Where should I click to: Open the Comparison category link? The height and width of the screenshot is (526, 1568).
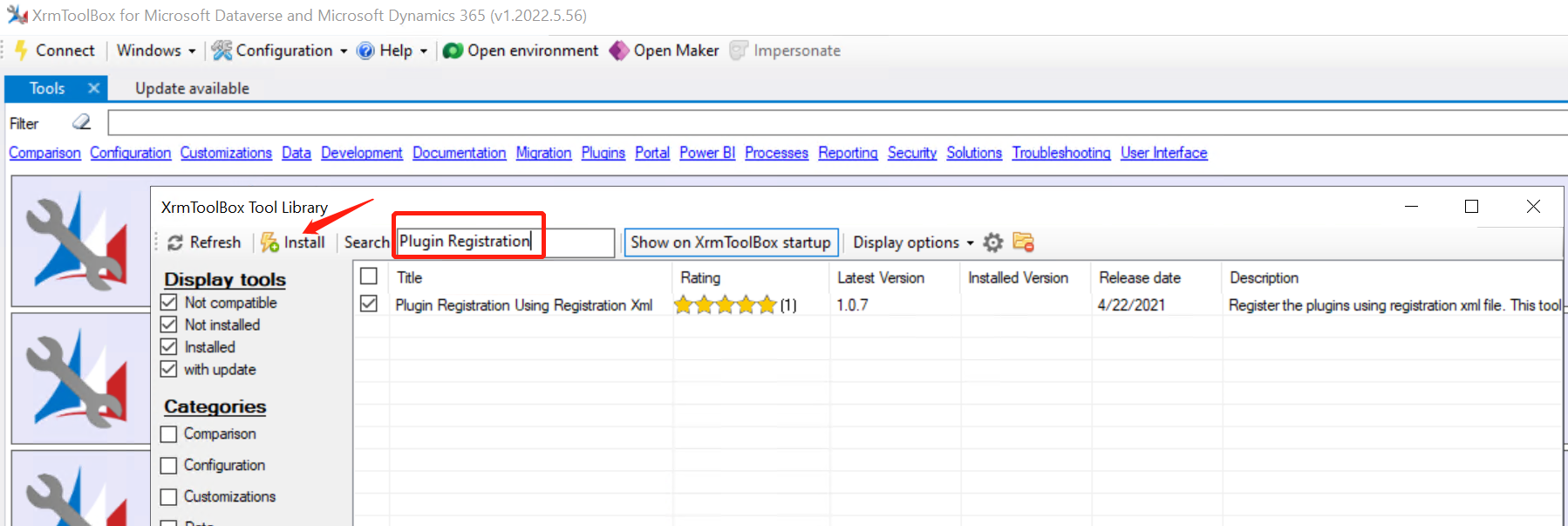pyautogui.click(x=44, y=153)
